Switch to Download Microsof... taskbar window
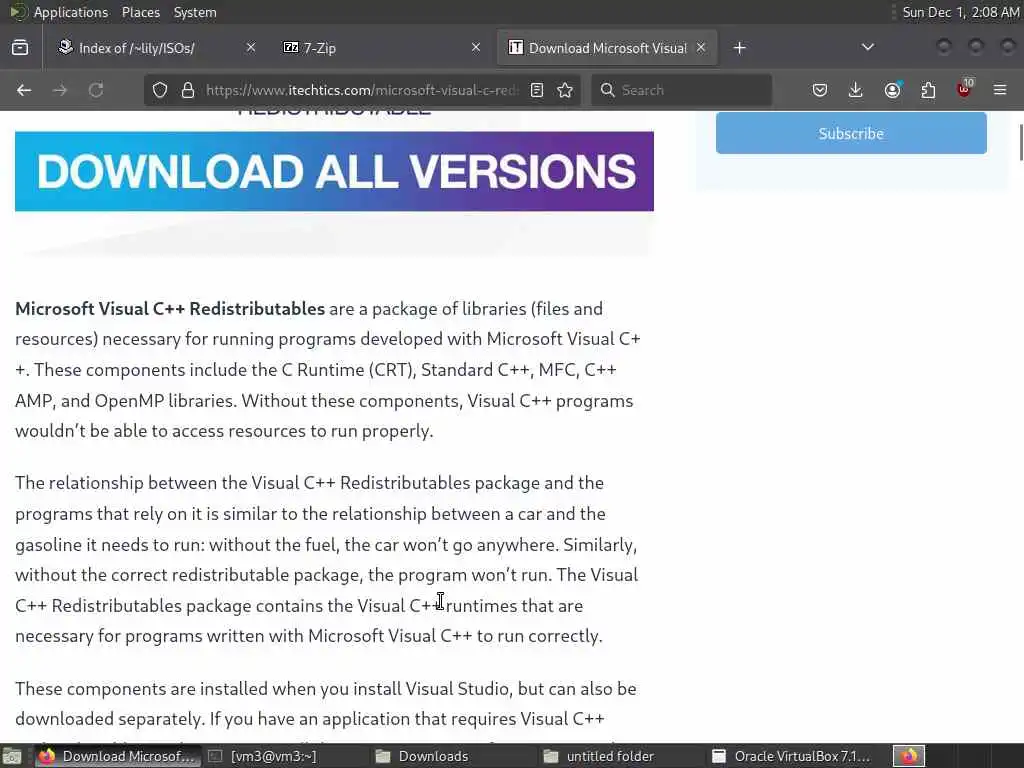This screenshot has width=1024, height=768. tap(116, 756)
